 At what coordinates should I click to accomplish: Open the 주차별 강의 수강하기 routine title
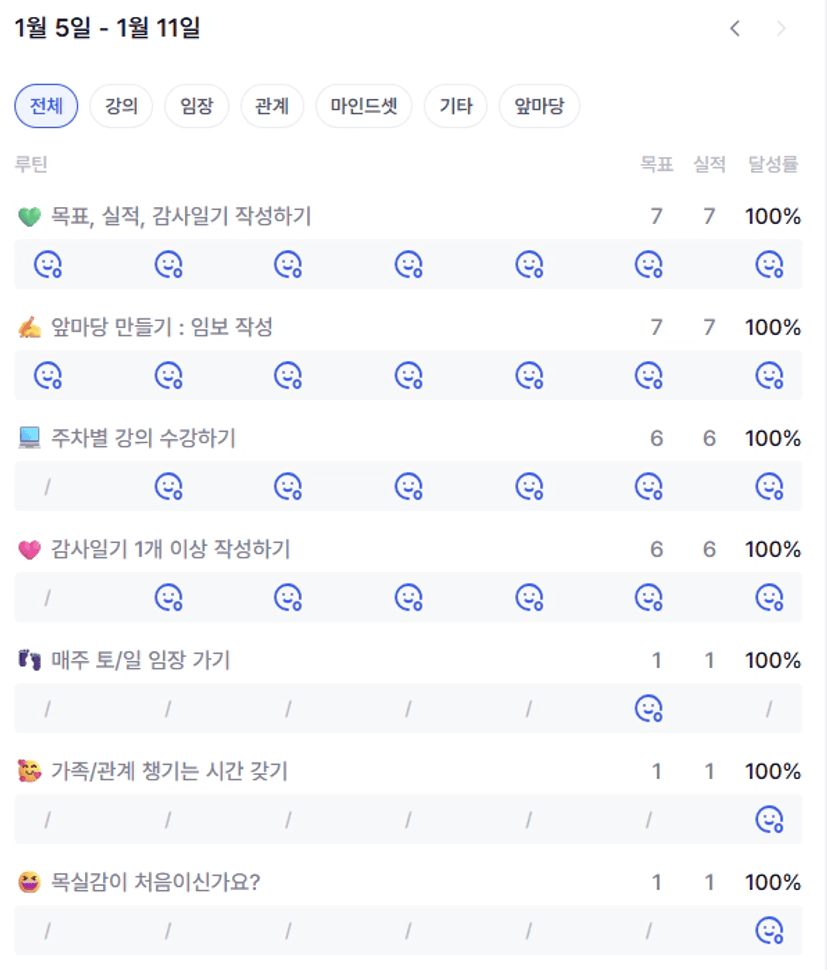(x=143, y=438)
